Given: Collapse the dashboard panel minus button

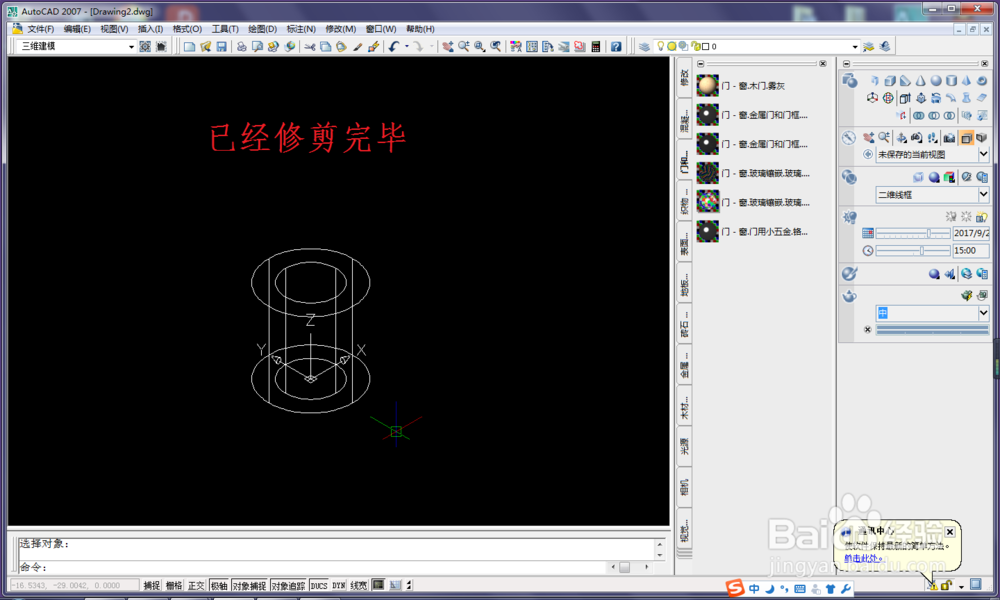Looking at the screenshot, I should tap(846, 64).
